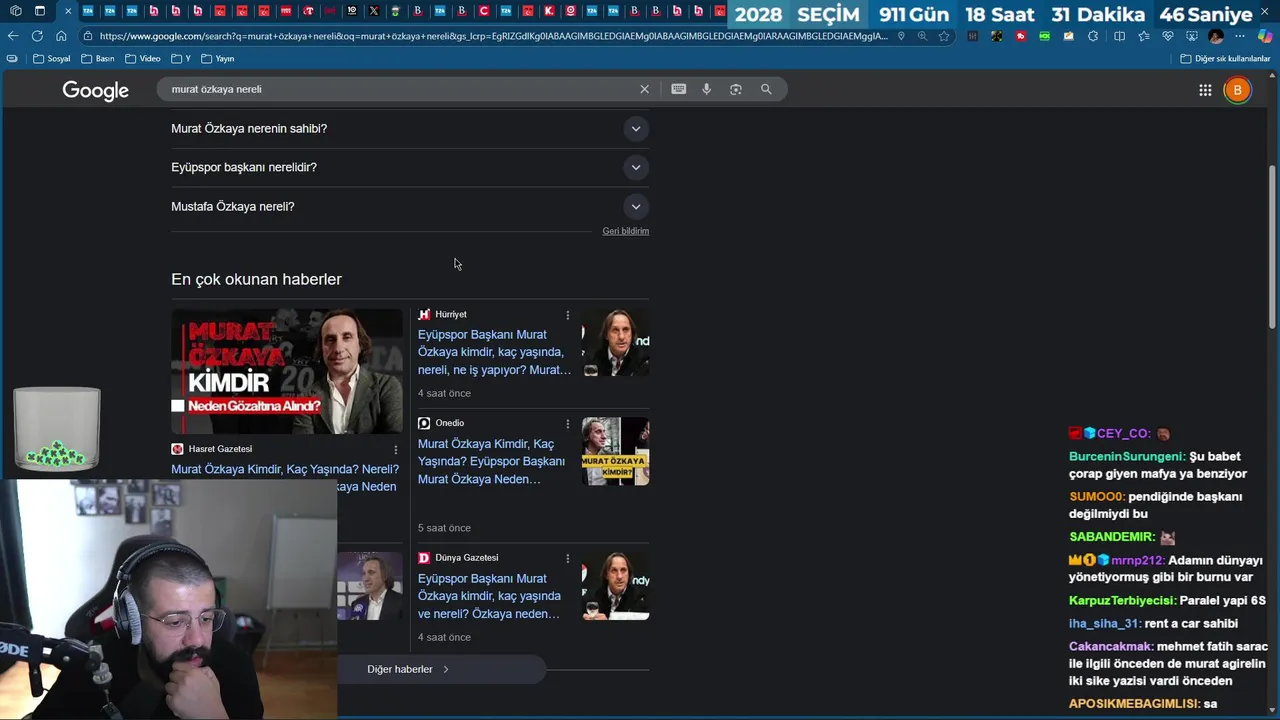Open the Onedio article thumbnail image

click(615, 451)
